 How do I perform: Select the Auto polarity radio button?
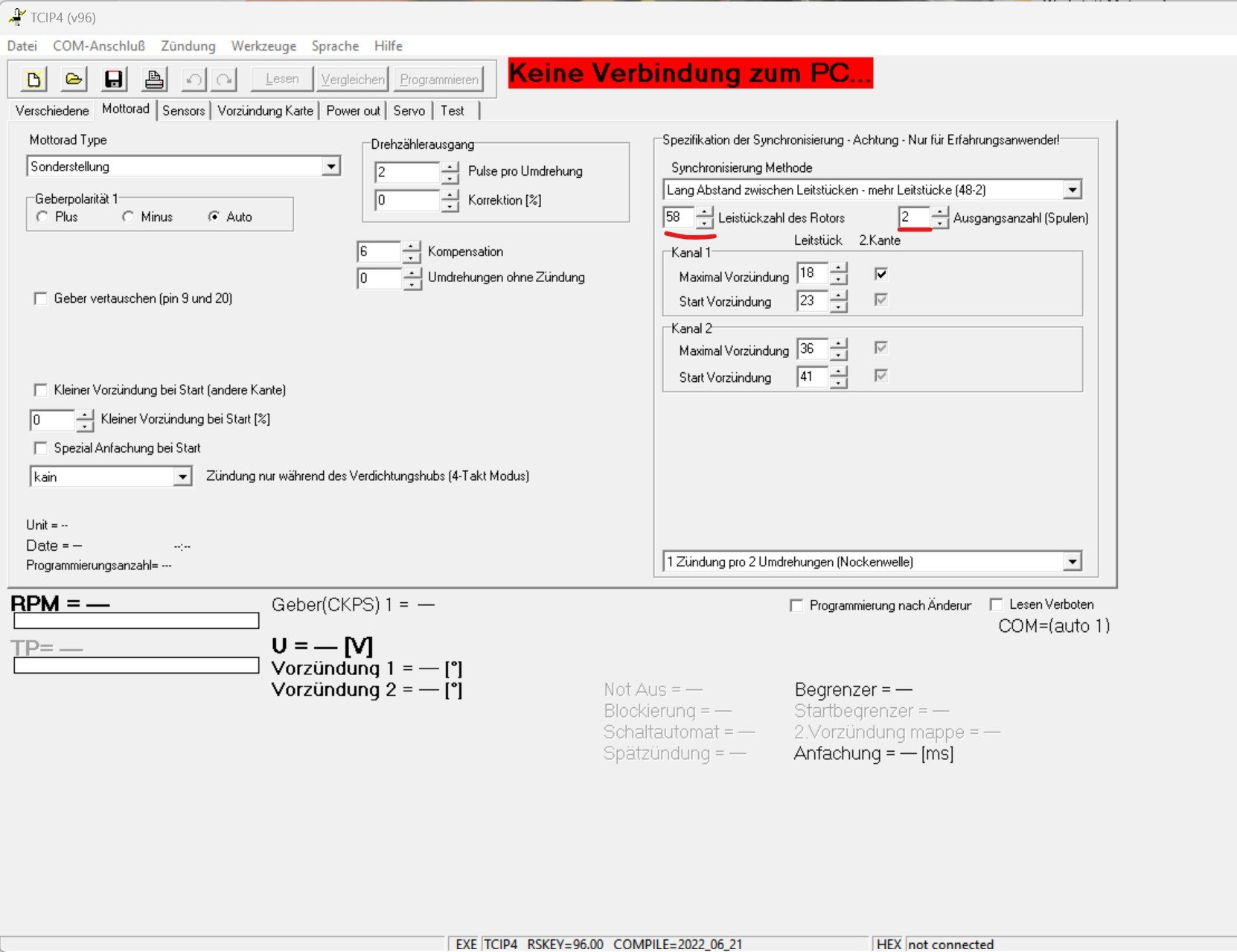(x=214, y=217)
